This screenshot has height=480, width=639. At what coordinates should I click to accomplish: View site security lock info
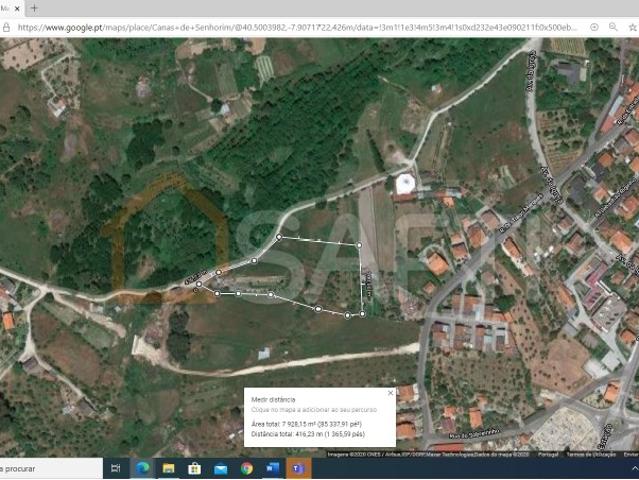coord(7,28)
